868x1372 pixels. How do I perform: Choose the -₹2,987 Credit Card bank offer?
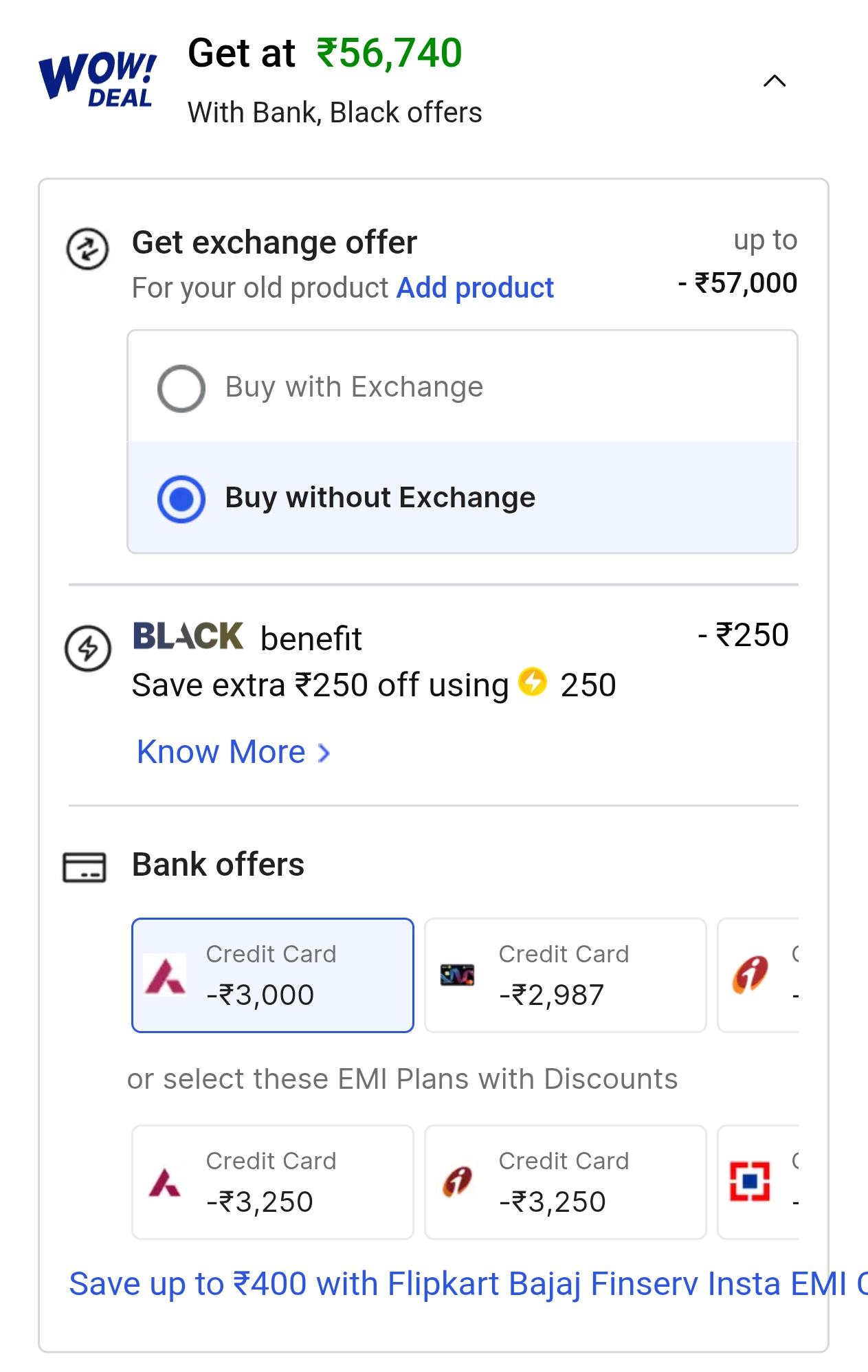click(565, 975)
